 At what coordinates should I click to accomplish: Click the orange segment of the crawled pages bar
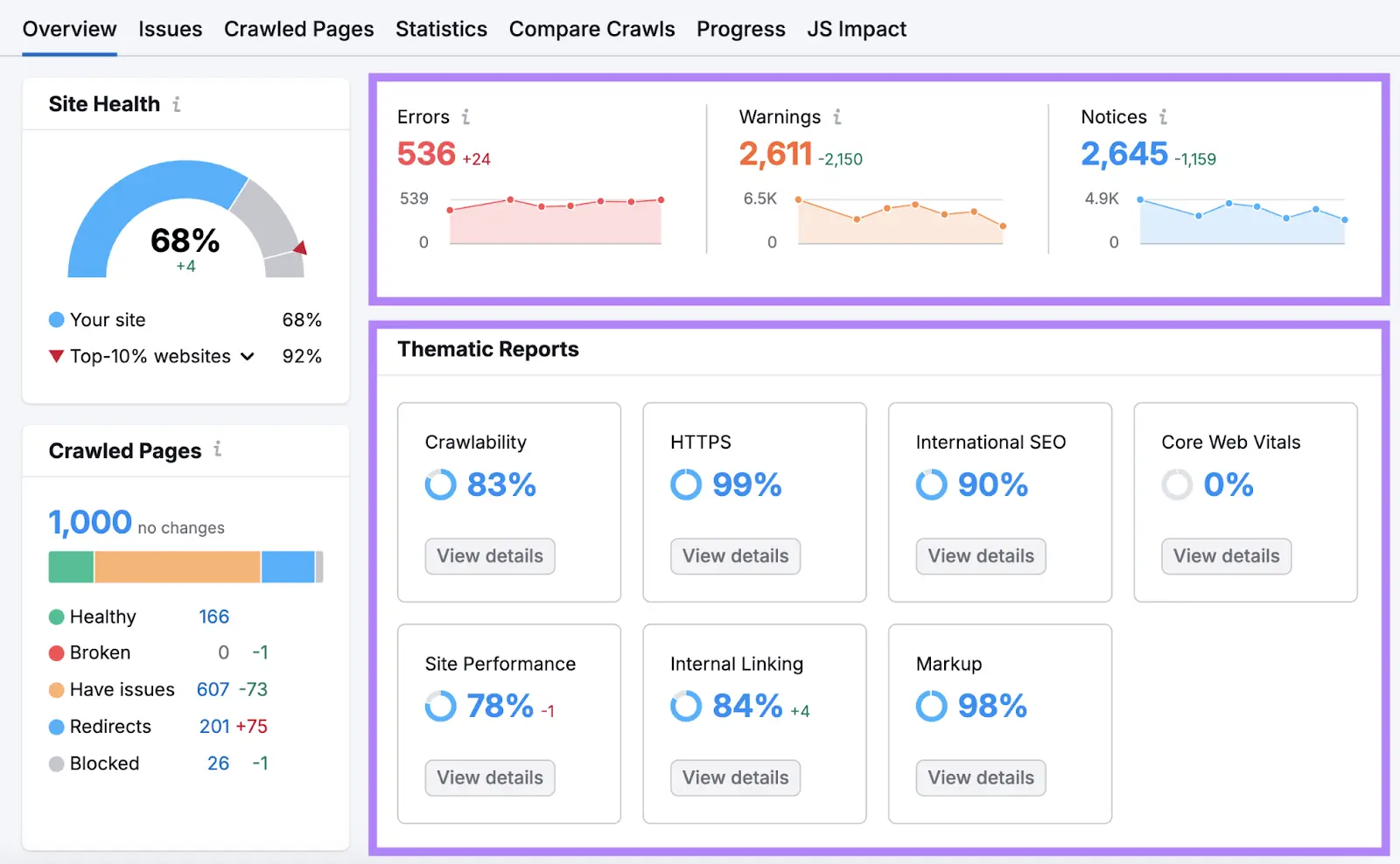click(x=175, y=566)
